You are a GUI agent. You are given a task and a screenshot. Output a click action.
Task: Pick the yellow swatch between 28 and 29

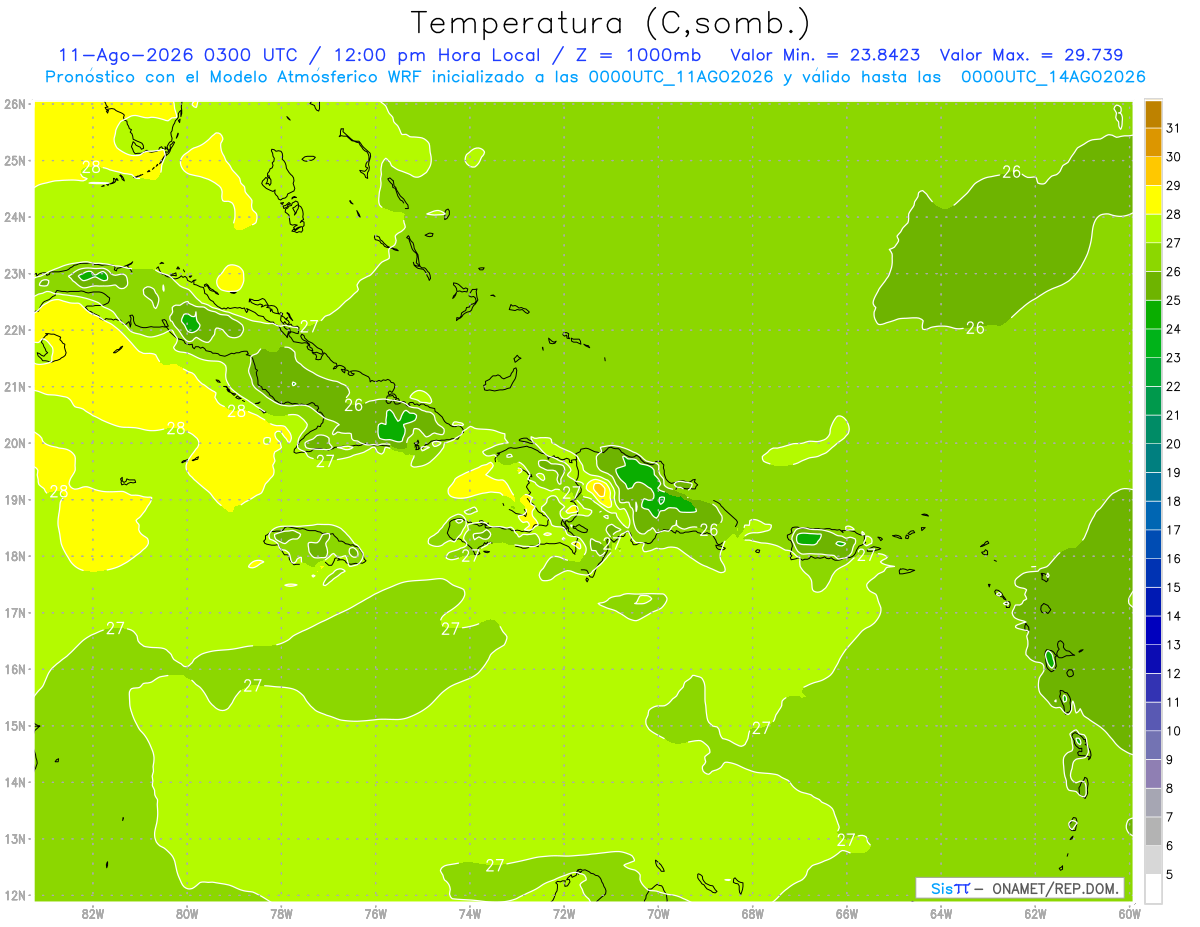[1153, 200]
